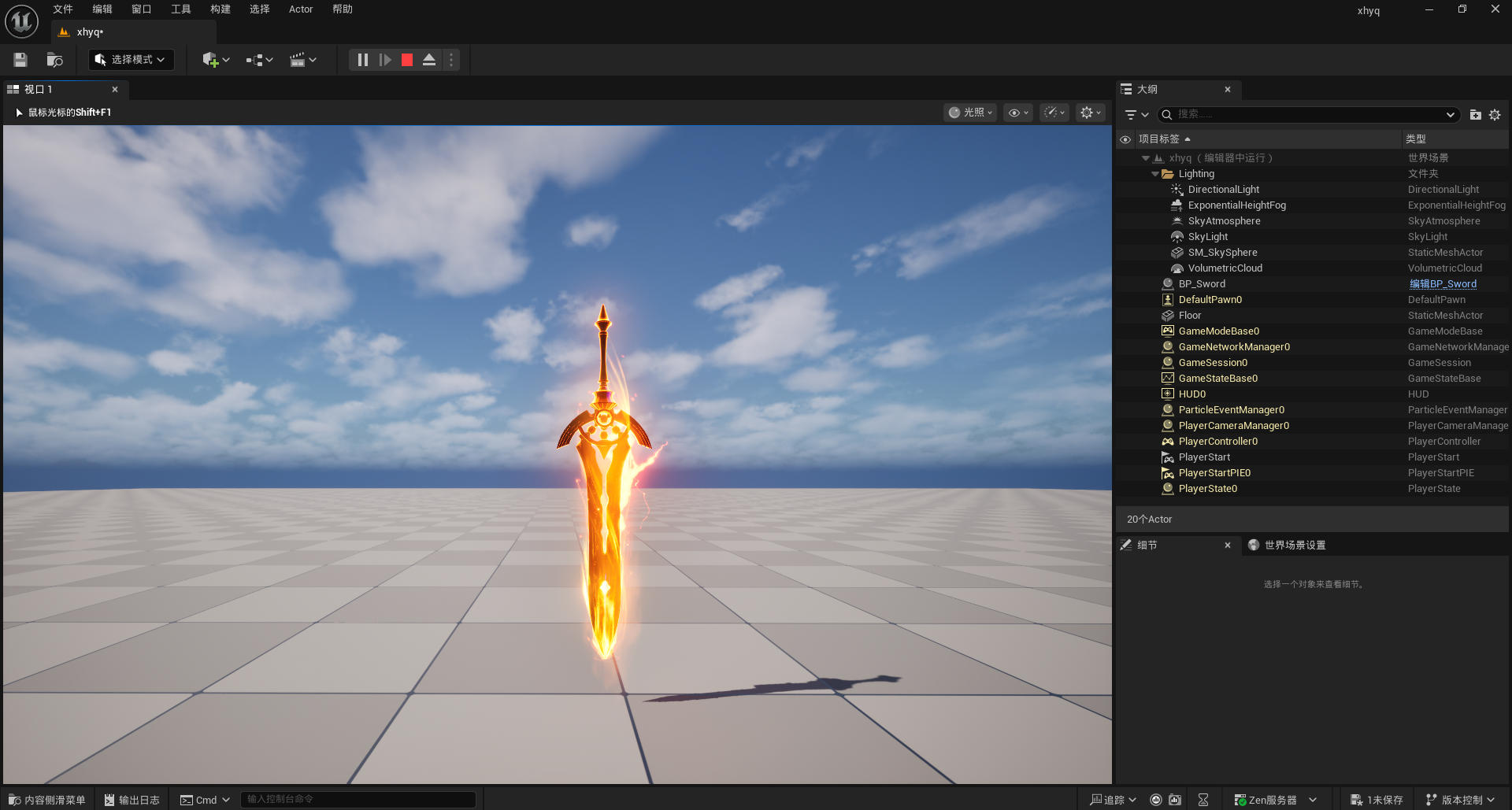
Task: Click the SkyAtmosphere actor icon
Action: [x=1177, y=221]
